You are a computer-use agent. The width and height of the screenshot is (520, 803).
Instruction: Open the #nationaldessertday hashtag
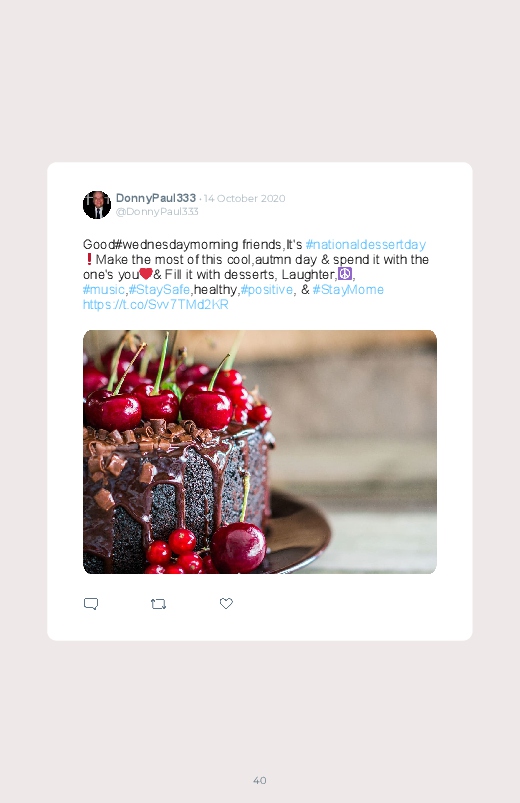tap(365, 244)
